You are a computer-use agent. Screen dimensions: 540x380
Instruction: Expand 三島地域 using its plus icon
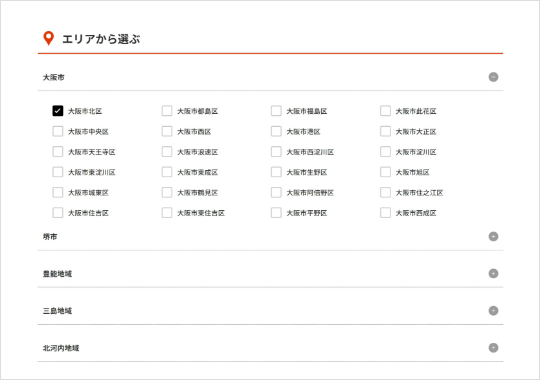[493, 310]
